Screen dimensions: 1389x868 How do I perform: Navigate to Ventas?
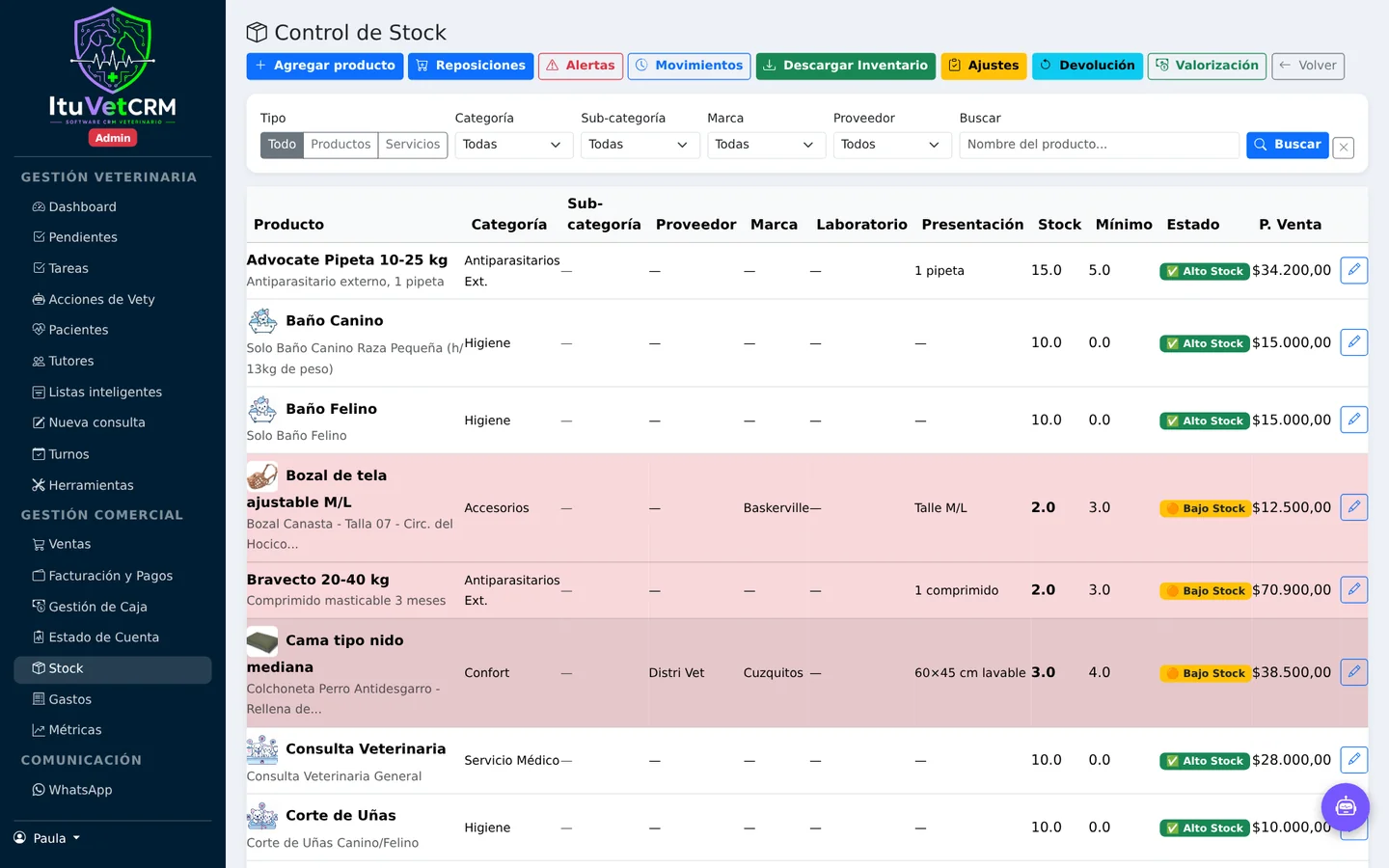tap(113, 544)
